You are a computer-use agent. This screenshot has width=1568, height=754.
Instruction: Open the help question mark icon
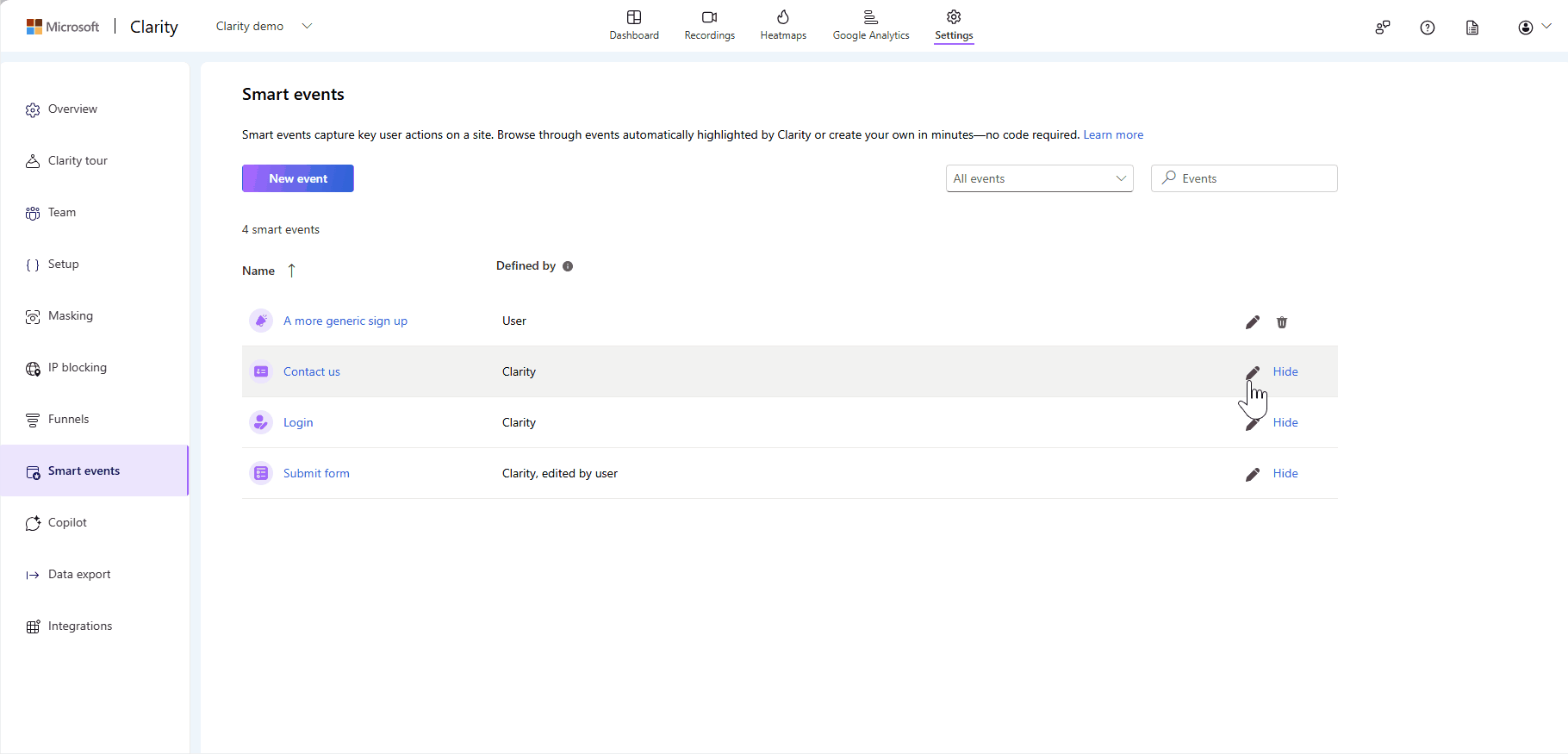pyautogui.click(x=1428, y=28)
